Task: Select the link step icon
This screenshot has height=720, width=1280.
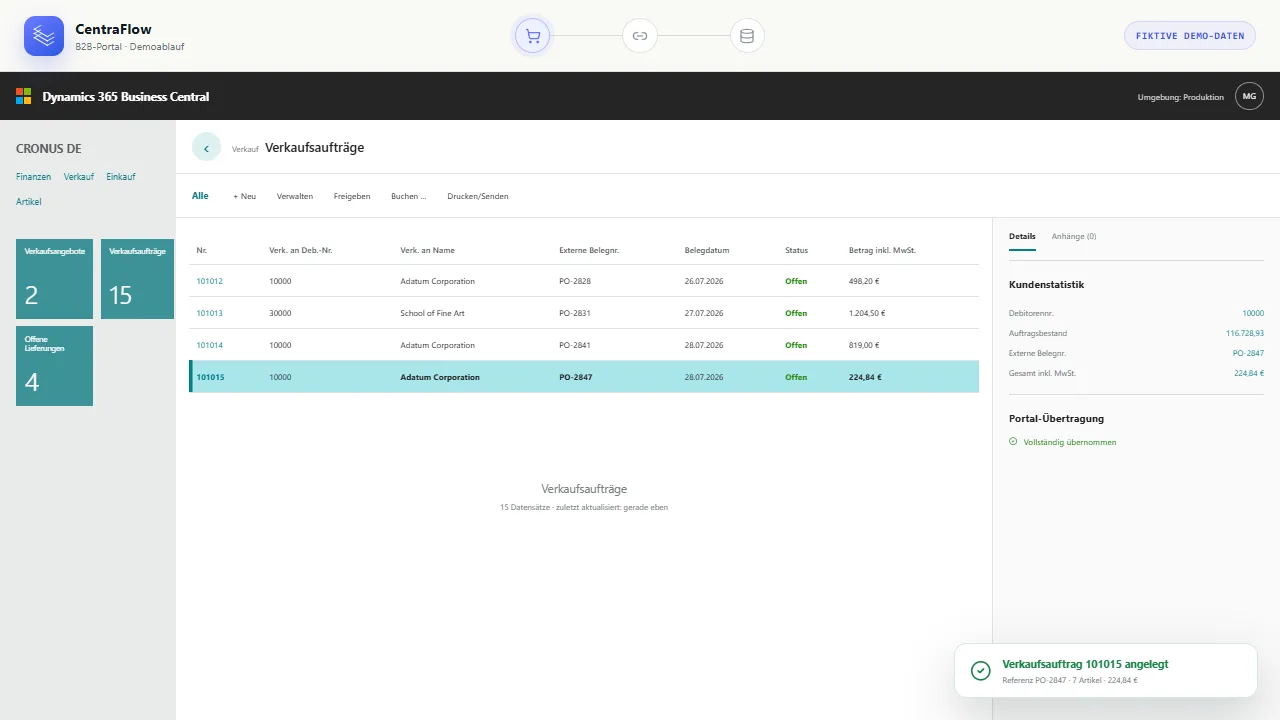Action: pyautogui.click(x=640, y=36)
